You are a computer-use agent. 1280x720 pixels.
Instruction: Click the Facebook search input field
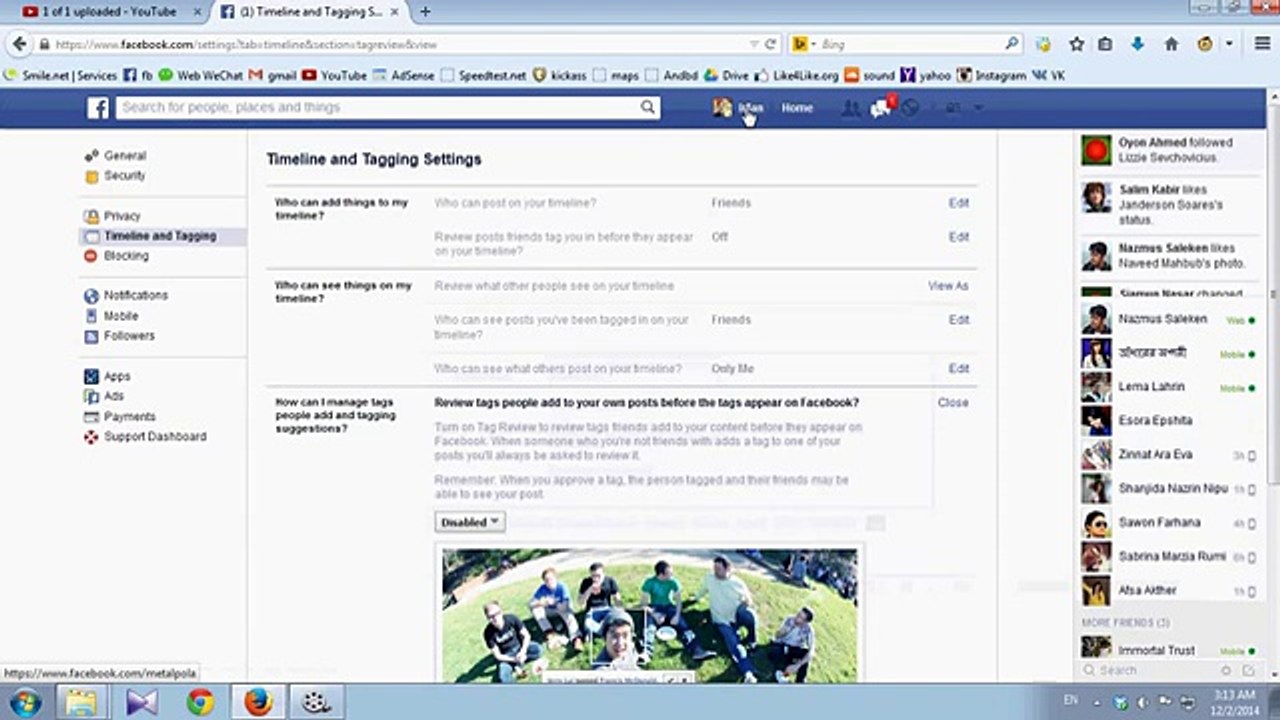tap(377, 108)
